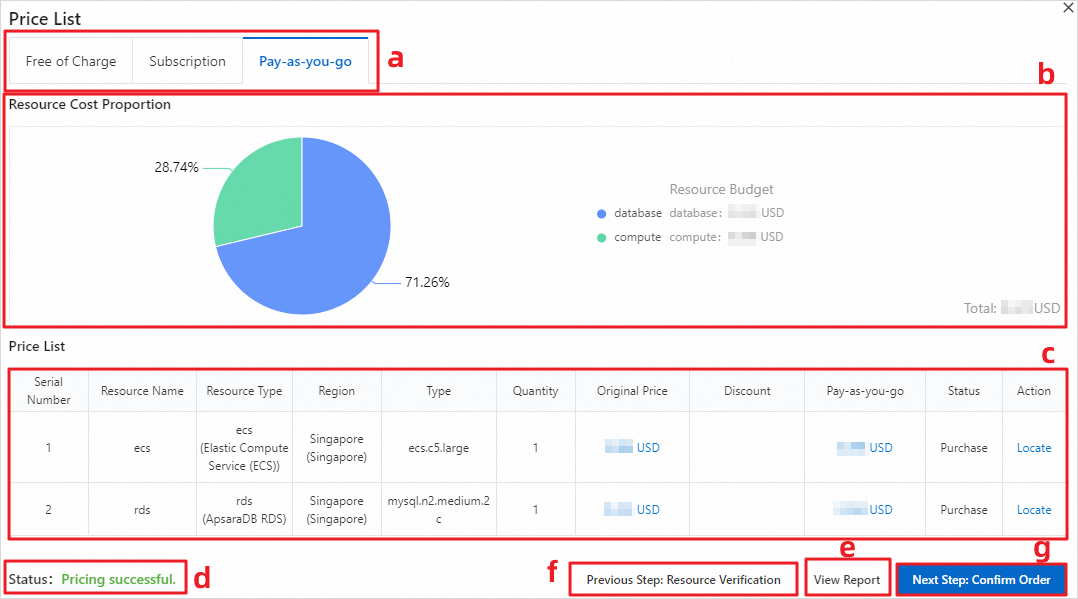Click the compute legend dot
The image size is (1078, 599).
pyautogui.click(x=602, y=238)
